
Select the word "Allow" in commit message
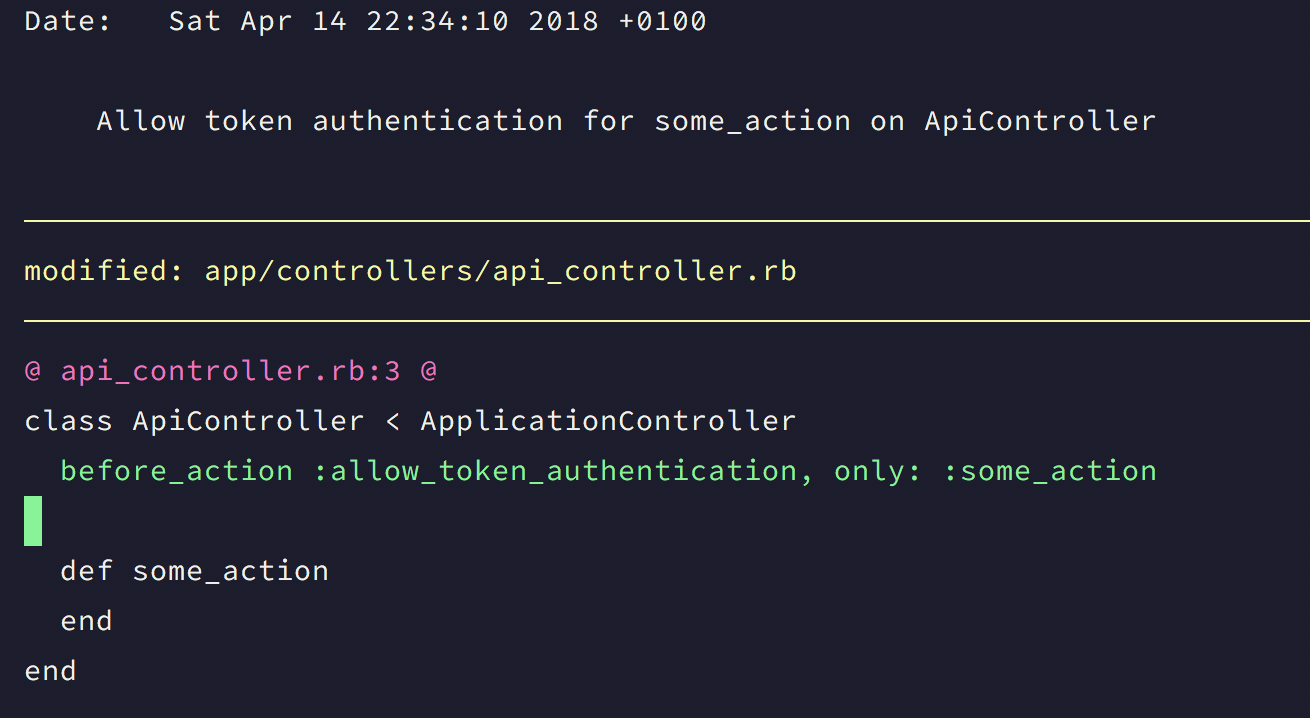pyautogui.click(x=141, y=121)
